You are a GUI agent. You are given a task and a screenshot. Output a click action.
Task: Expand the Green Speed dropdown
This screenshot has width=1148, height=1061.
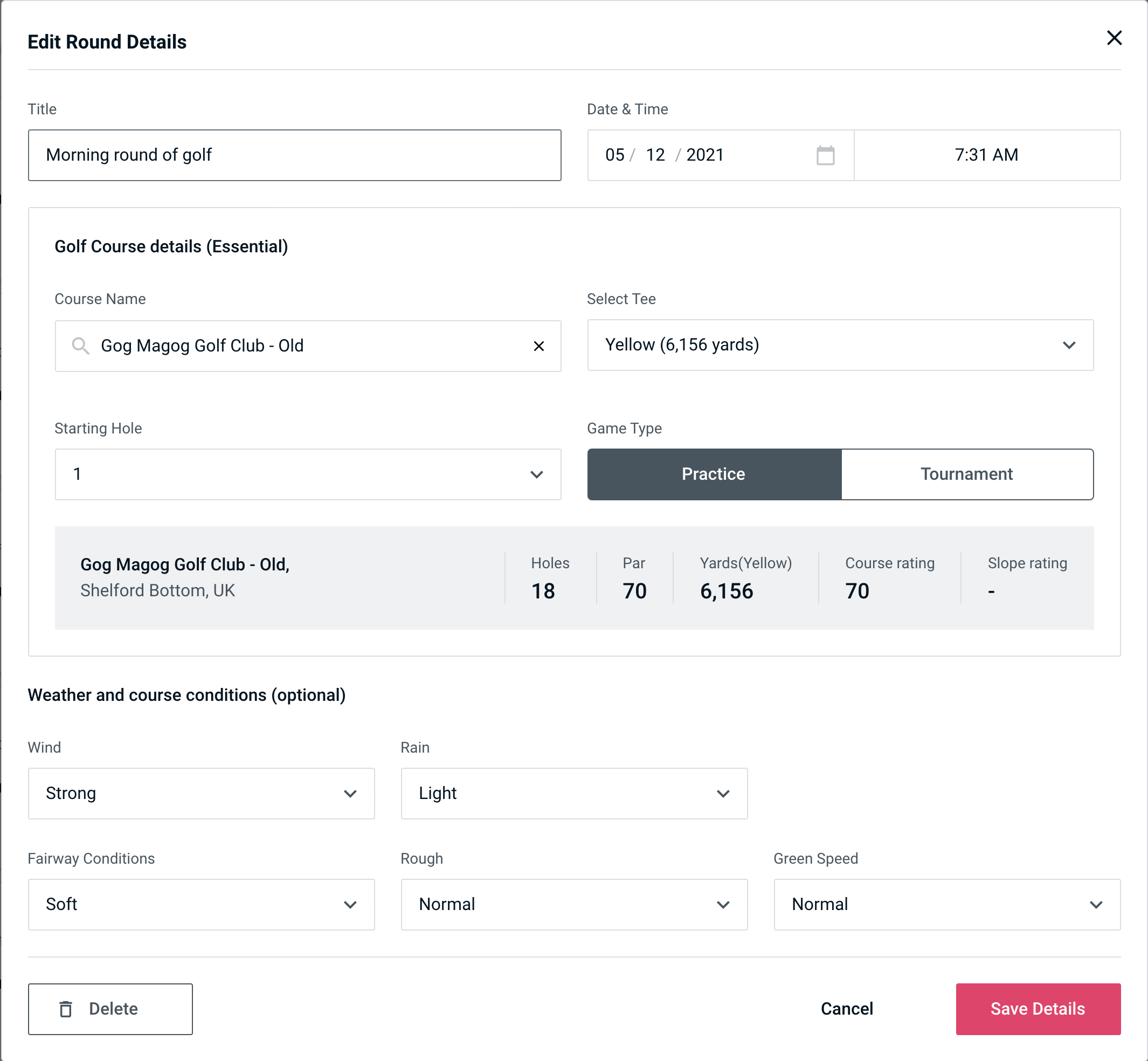(945, 904)
